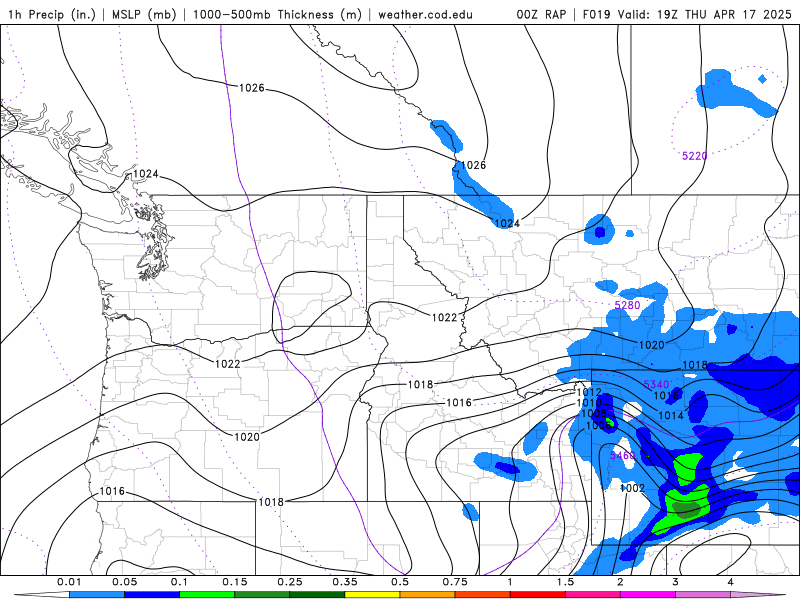Click the purple 5280 thickness label
Viewport: 800px width, 600px height.
click(x=627, y=305)
